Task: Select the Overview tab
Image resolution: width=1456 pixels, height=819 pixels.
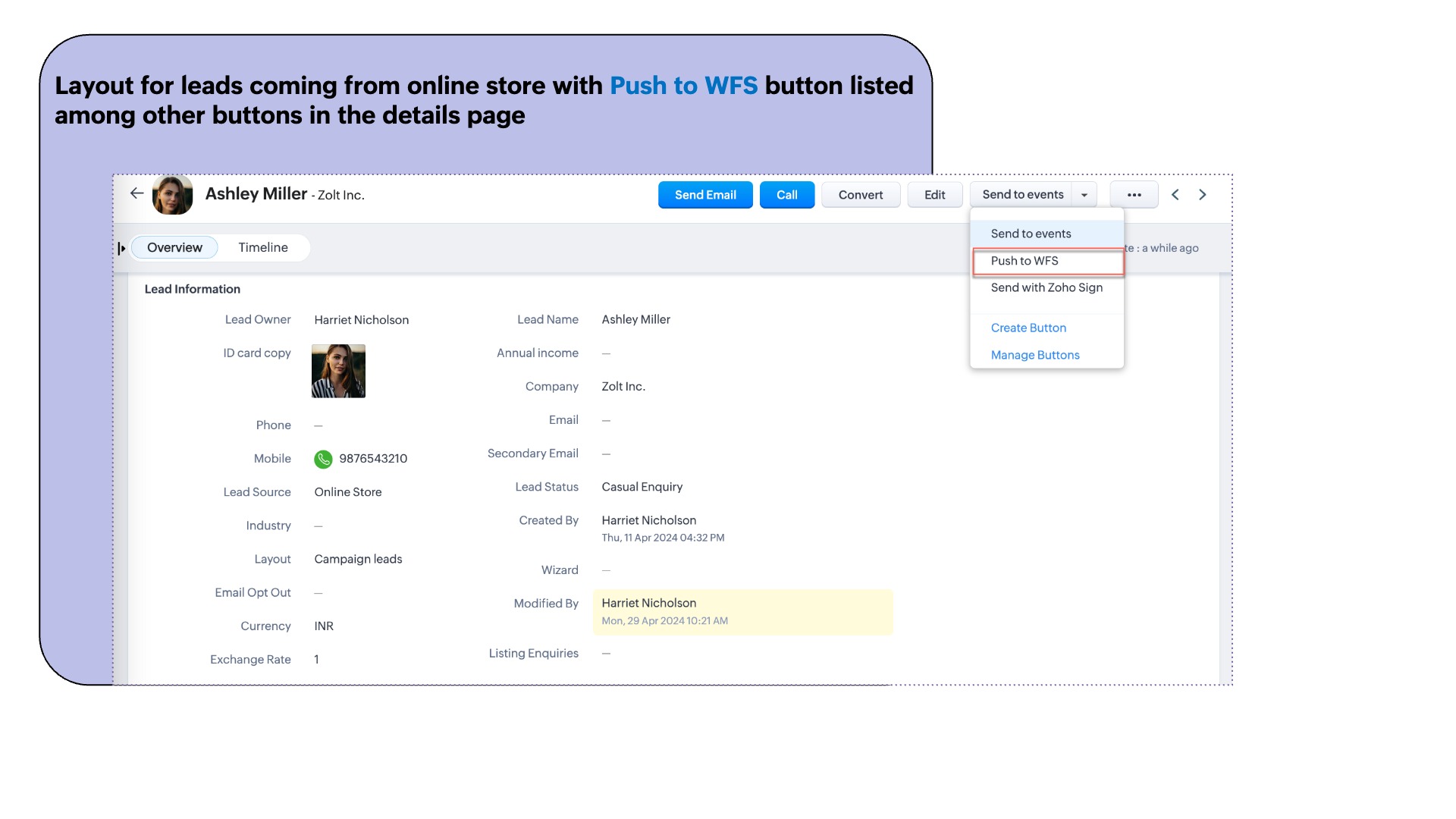Action: click(x=174, y=247)
